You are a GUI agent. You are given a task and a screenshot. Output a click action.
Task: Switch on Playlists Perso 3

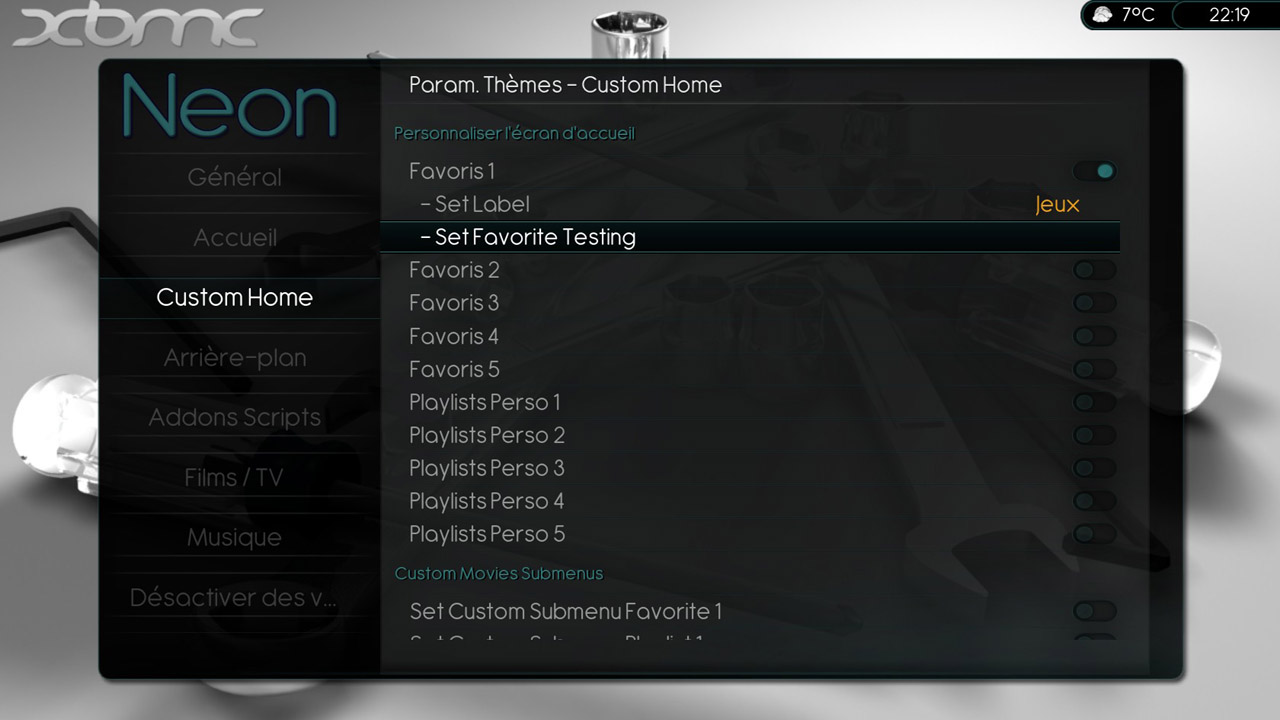pyautogui.click(x=1094, y=468)
